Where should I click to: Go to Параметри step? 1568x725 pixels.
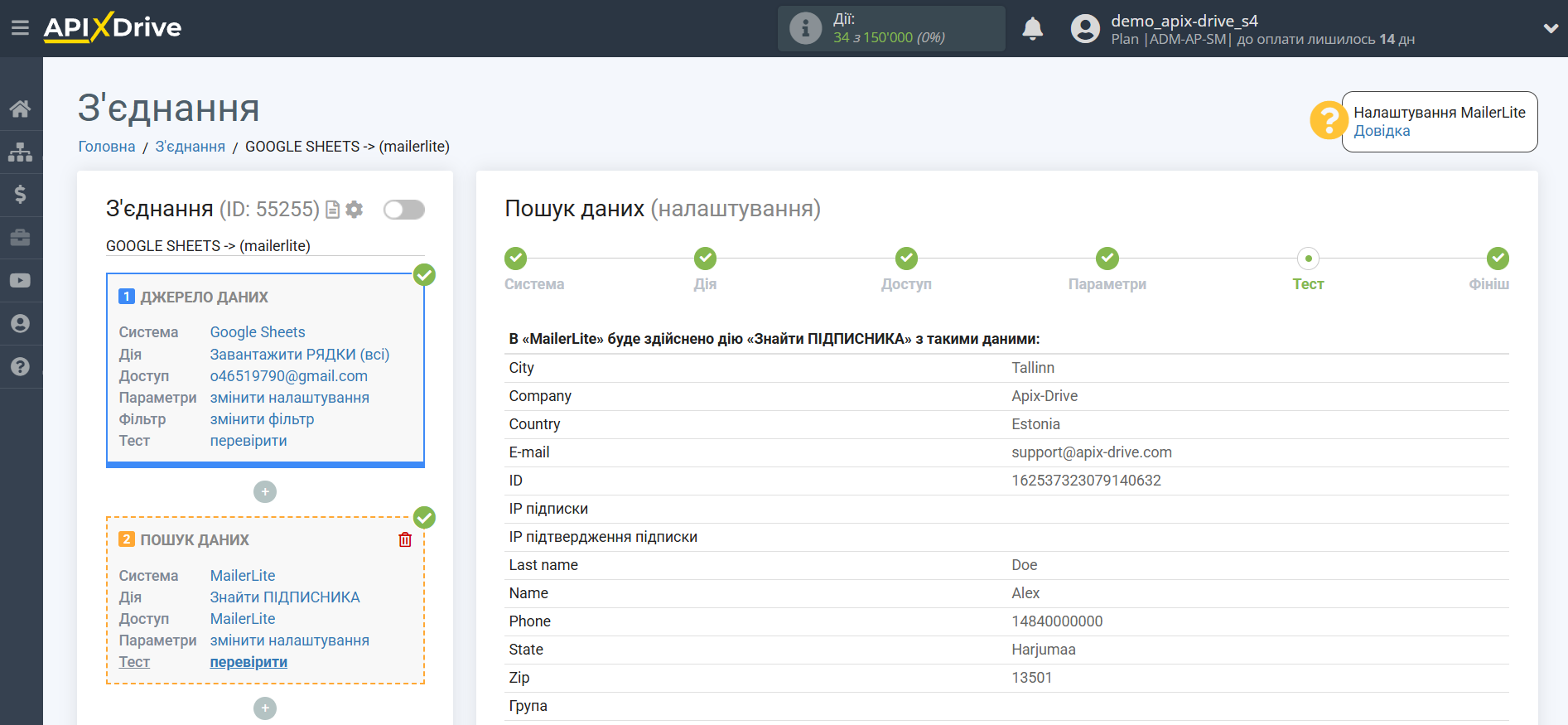[1107, 259]
